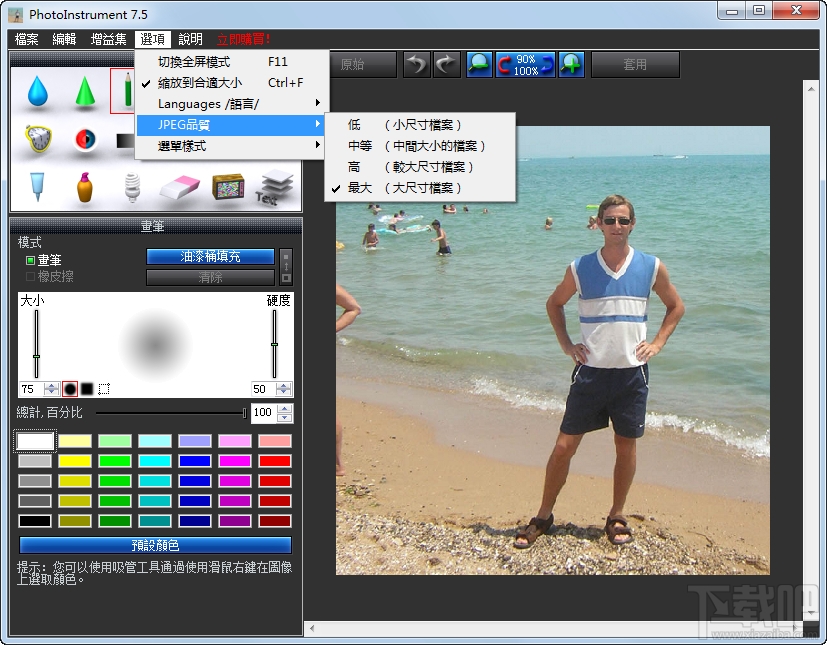Select the green cone tool
Screen dimensions: 827x645
(84, 88)
